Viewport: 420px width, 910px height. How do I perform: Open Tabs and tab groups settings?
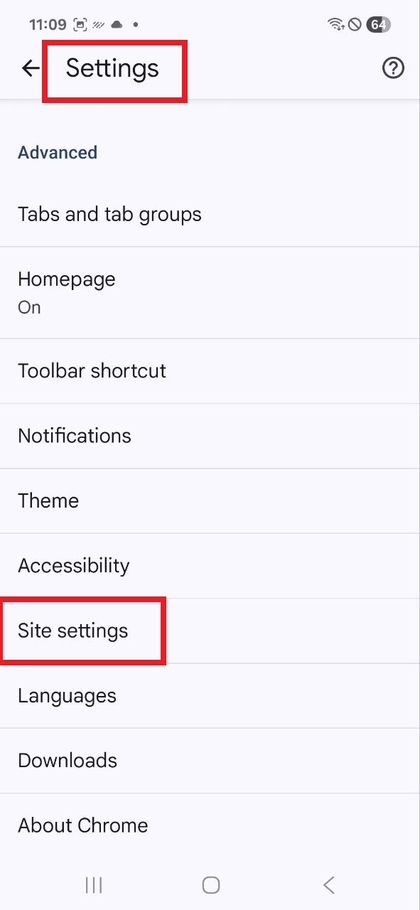(210, 214)
